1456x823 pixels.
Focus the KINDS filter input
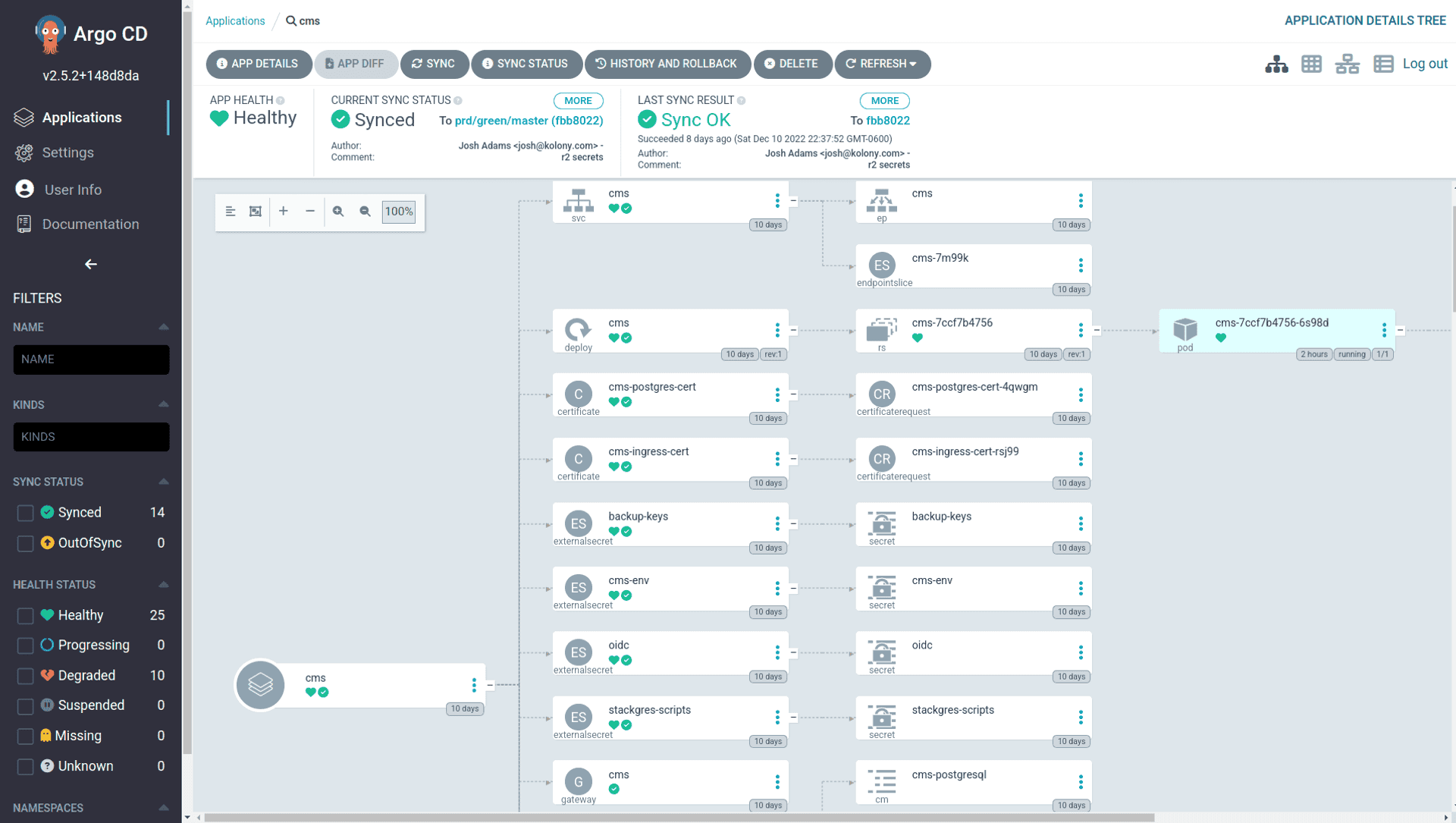91,437
